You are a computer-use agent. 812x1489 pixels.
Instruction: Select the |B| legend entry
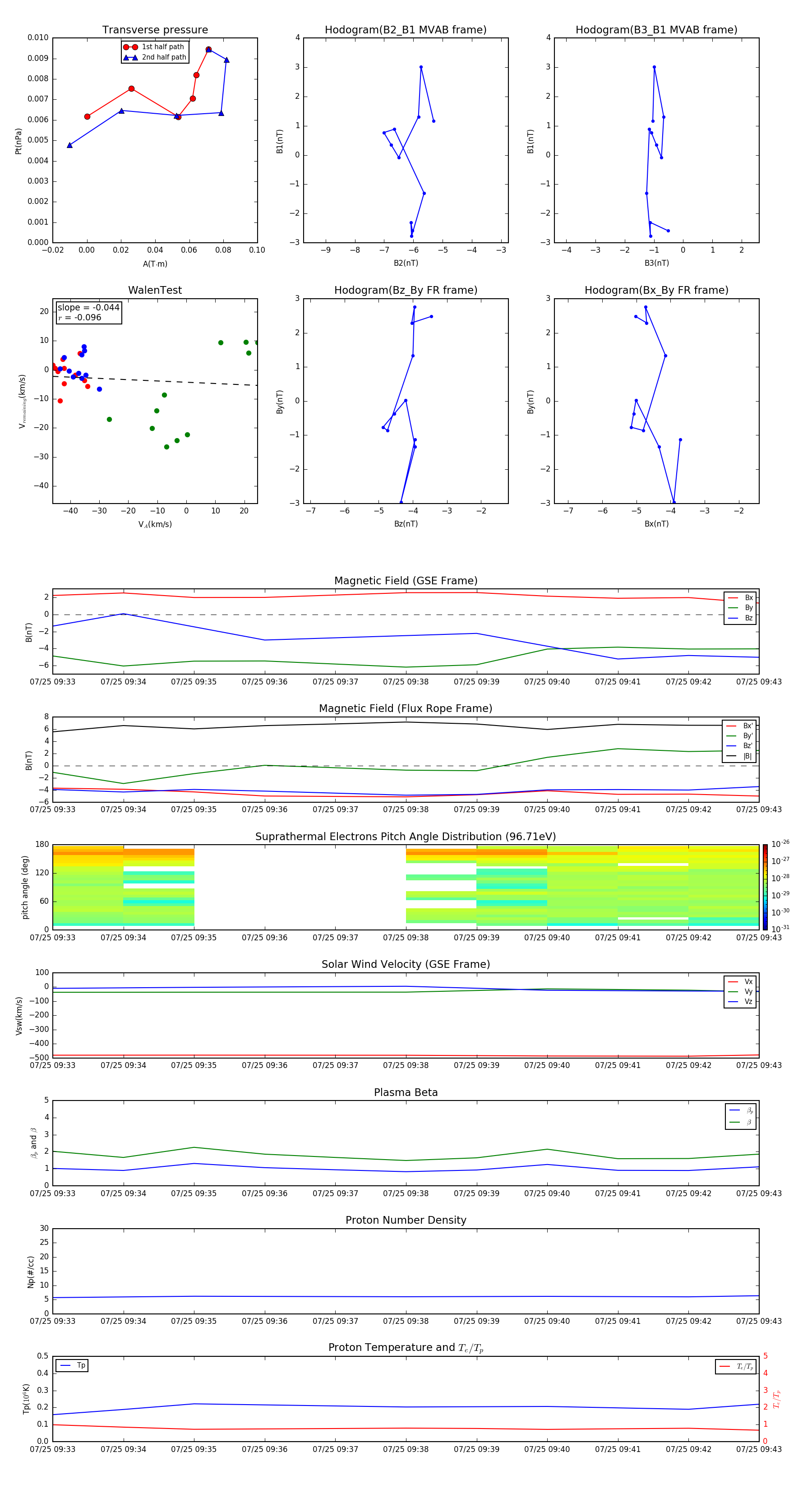[x=740, y=756]
